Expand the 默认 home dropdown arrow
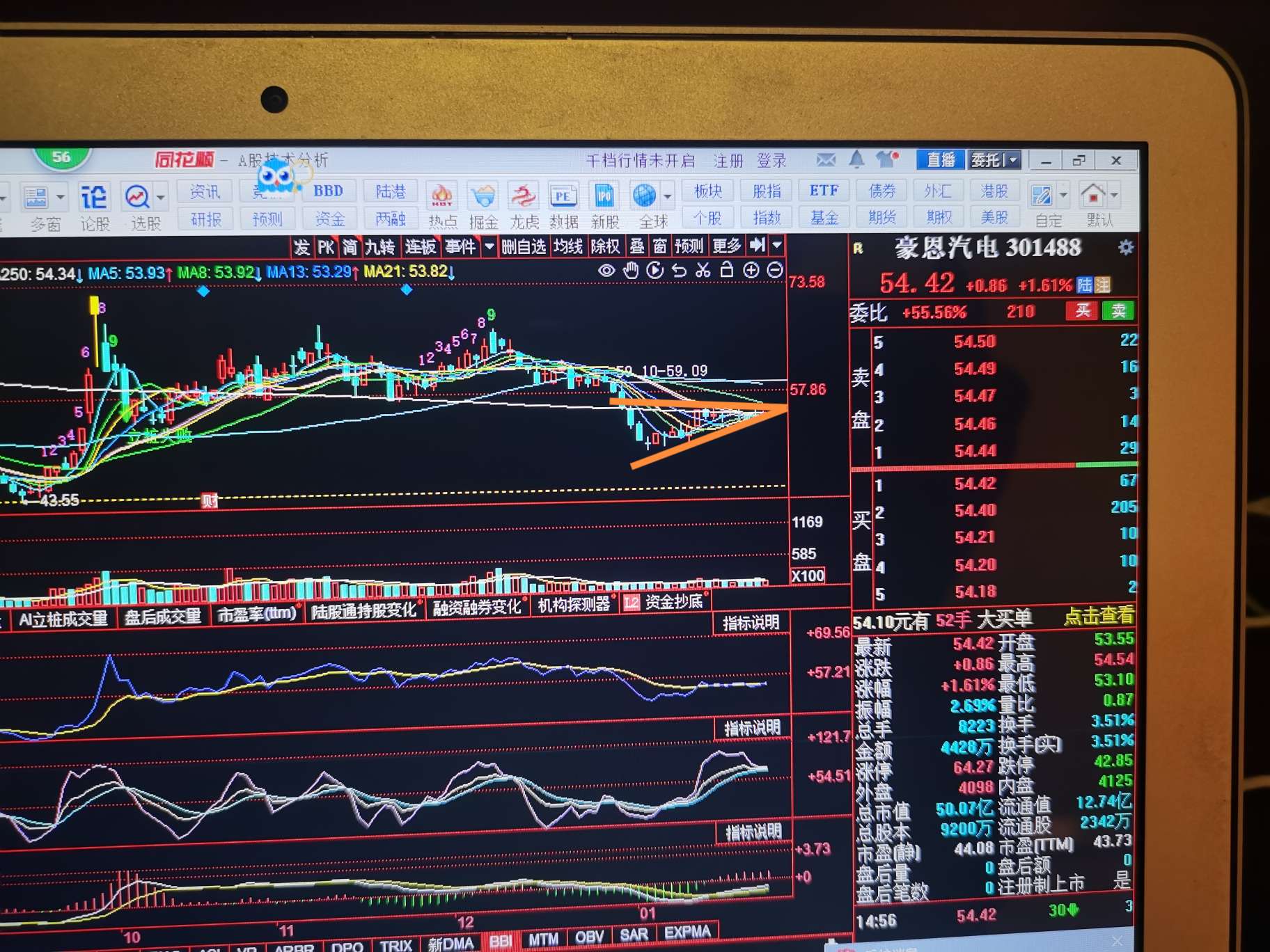The width and height of the screenshot is (1270, 952). [x=1114, y=194]
